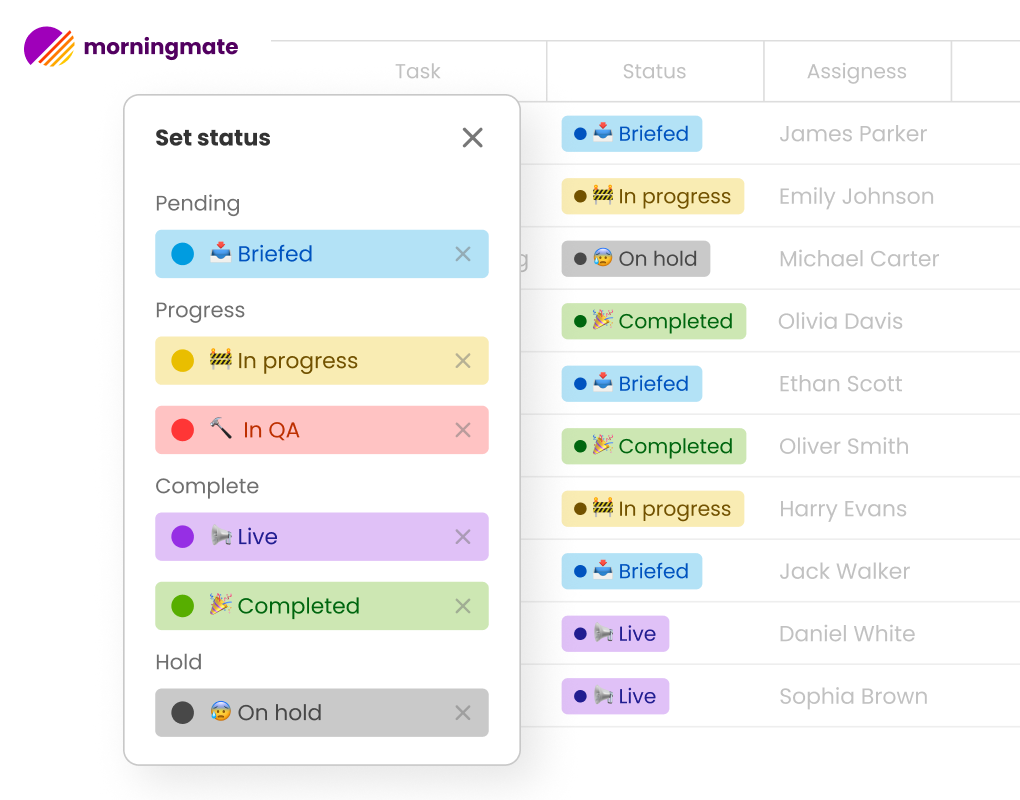
Task: Click the morningmate logo icon
Action: point(49,47)
